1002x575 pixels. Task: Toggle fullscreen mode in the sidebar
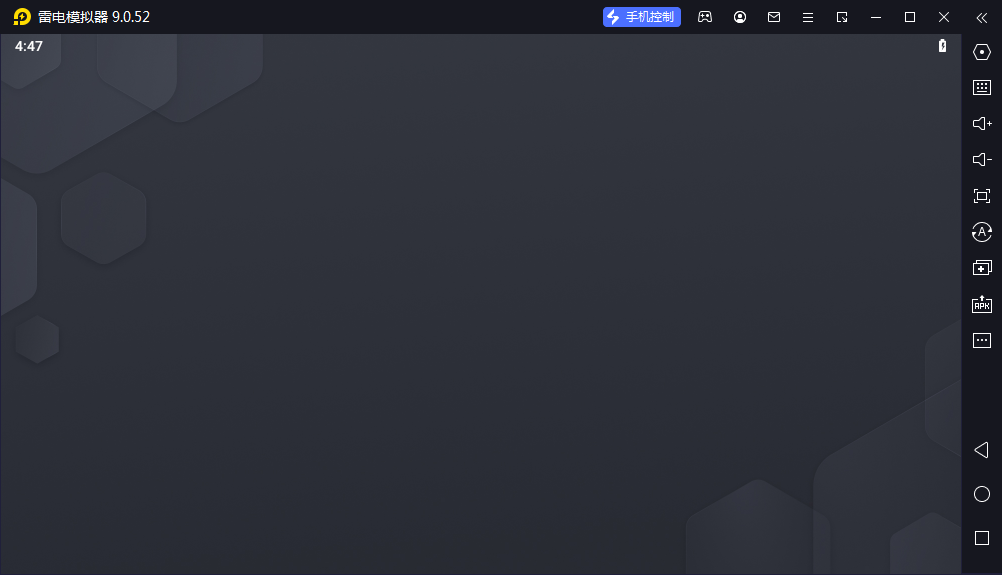point(981,196)
